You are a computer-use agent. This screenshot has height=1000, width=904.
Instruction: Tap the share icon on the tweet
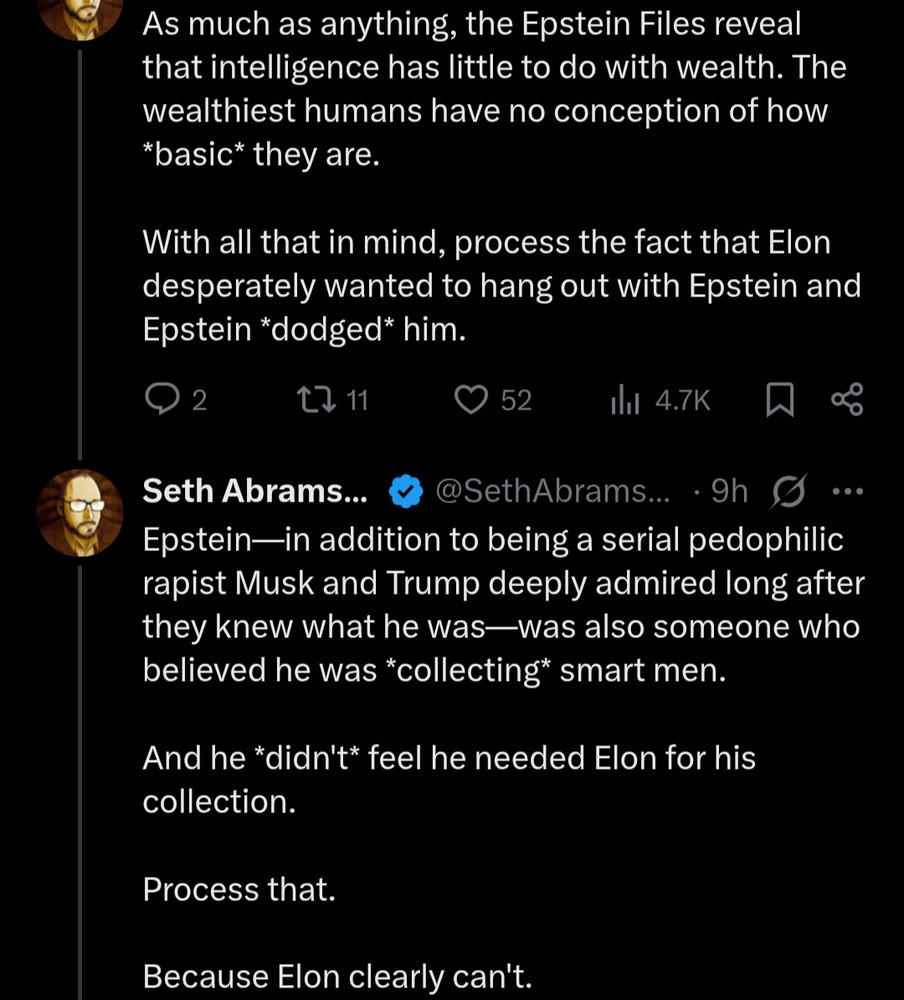[846, 400]
